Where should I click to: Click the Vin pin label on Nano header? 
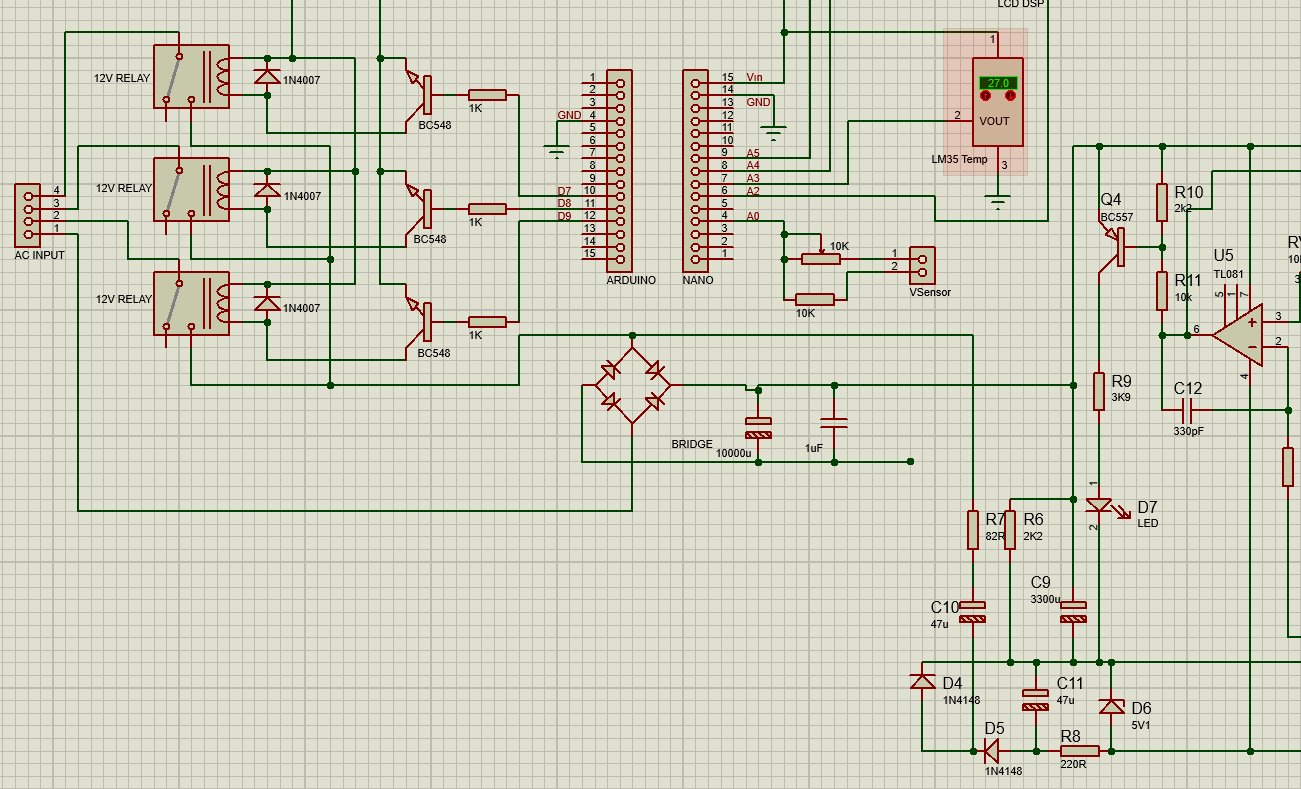(754, 77)
